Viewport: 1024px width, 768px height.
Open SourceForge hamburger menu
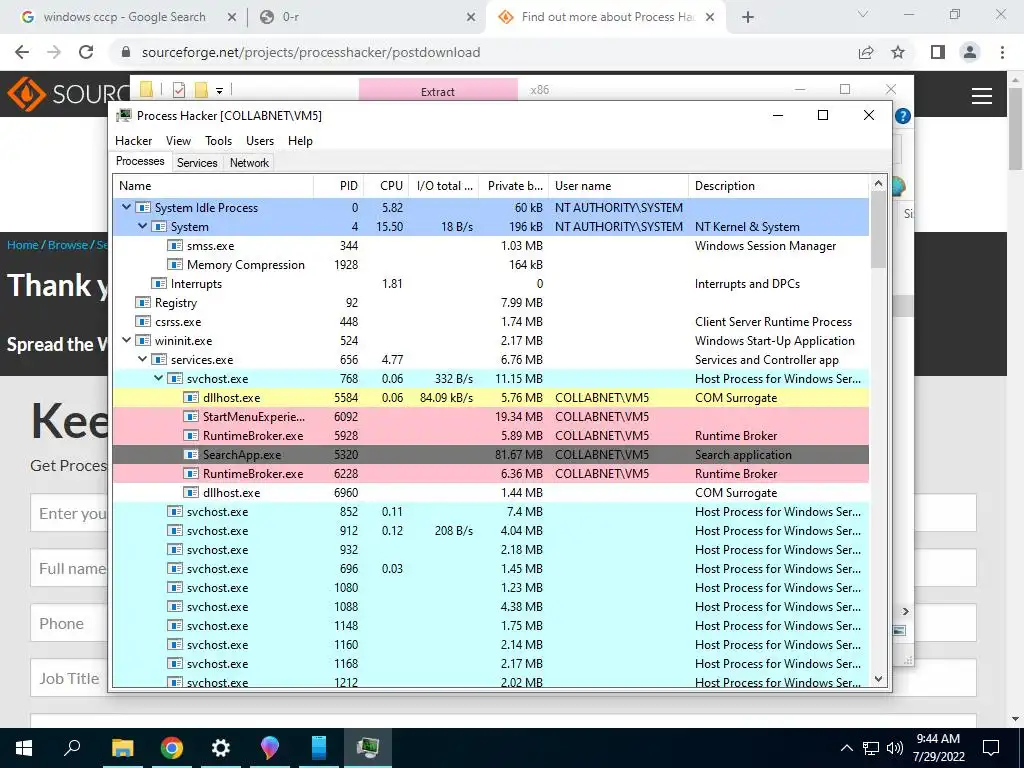[x=982, y=96]
